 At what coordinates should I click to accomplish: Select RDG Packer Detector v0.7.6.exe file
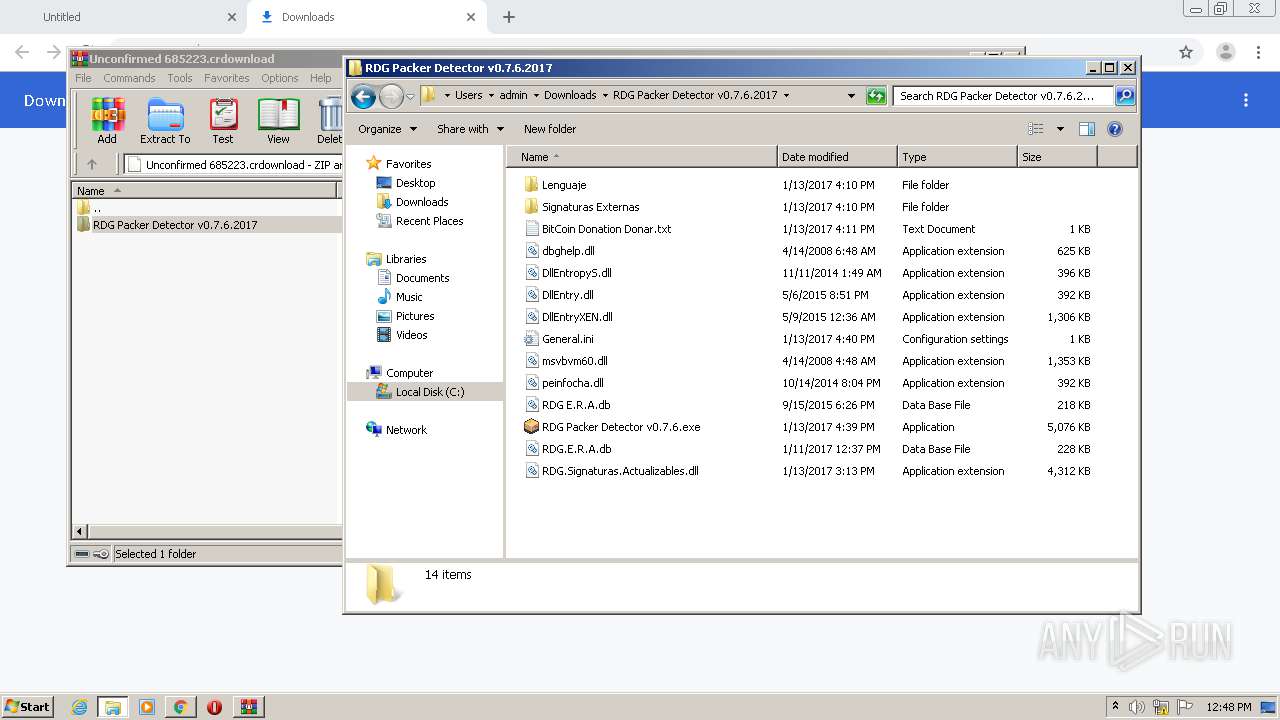click(621, 427)
